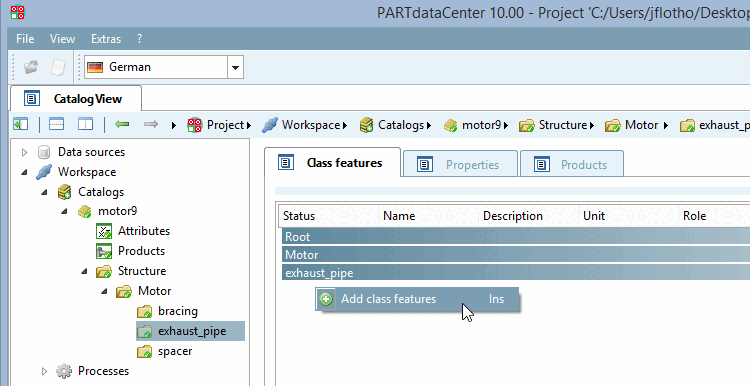Sort by the Unit column header
Screen dimensions: 750x386
(x=629, y=216)
